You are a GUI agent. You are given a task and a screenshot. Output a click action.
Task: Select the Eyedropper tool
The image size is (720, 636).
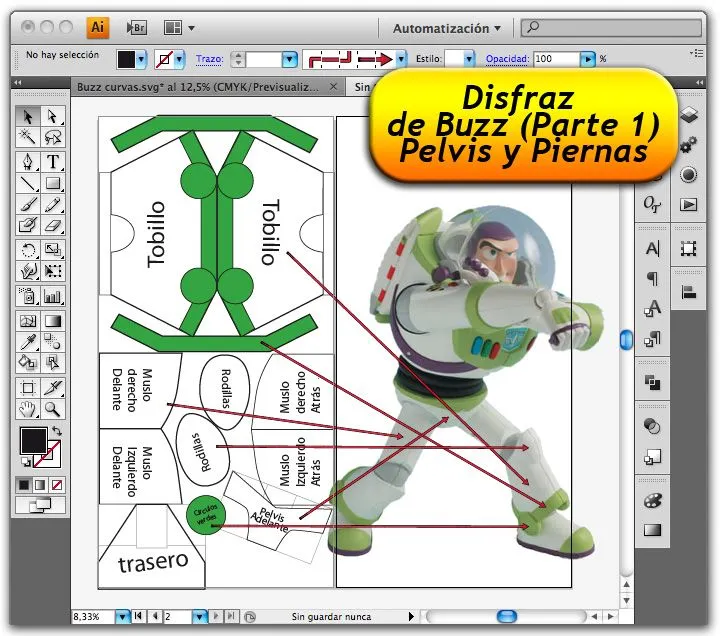click(28, 342)
